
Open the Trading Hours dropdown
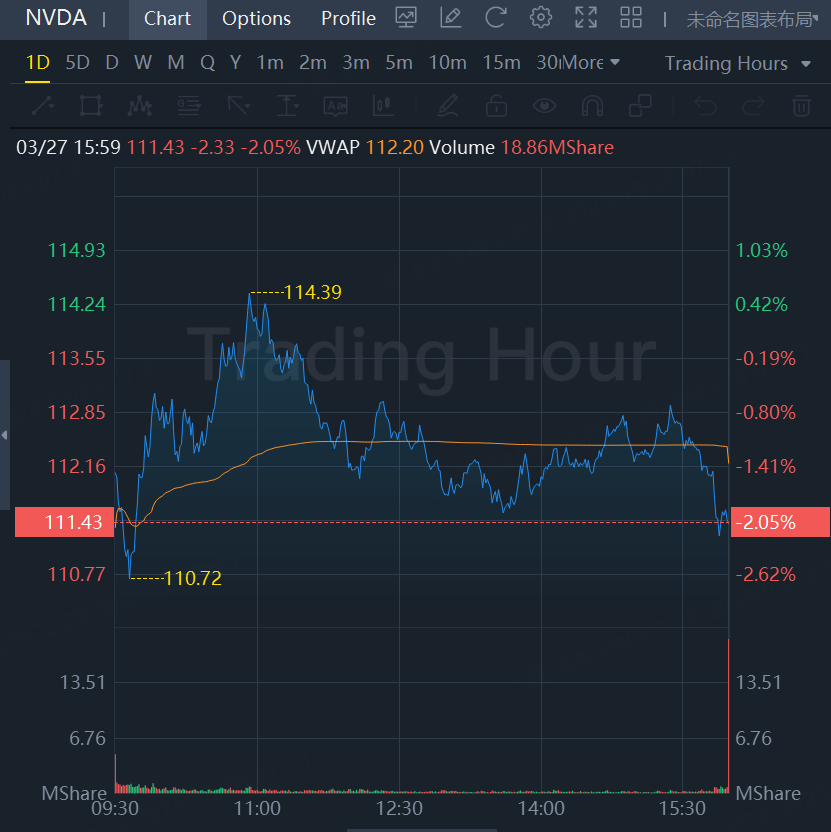(x=738, y=64)
